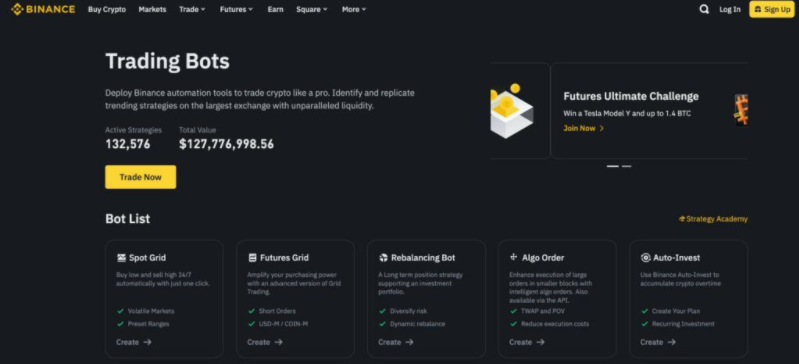Click the yellow Trade Now button
This screenshot has width=799, height=364.
pos(141,177)
